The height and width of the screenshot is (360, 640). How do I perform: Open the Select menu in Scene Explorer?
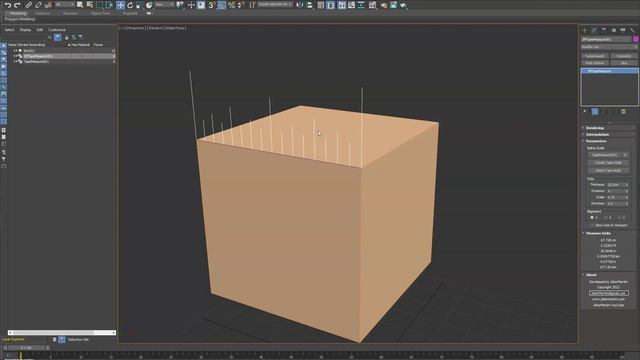coord(9,30)
